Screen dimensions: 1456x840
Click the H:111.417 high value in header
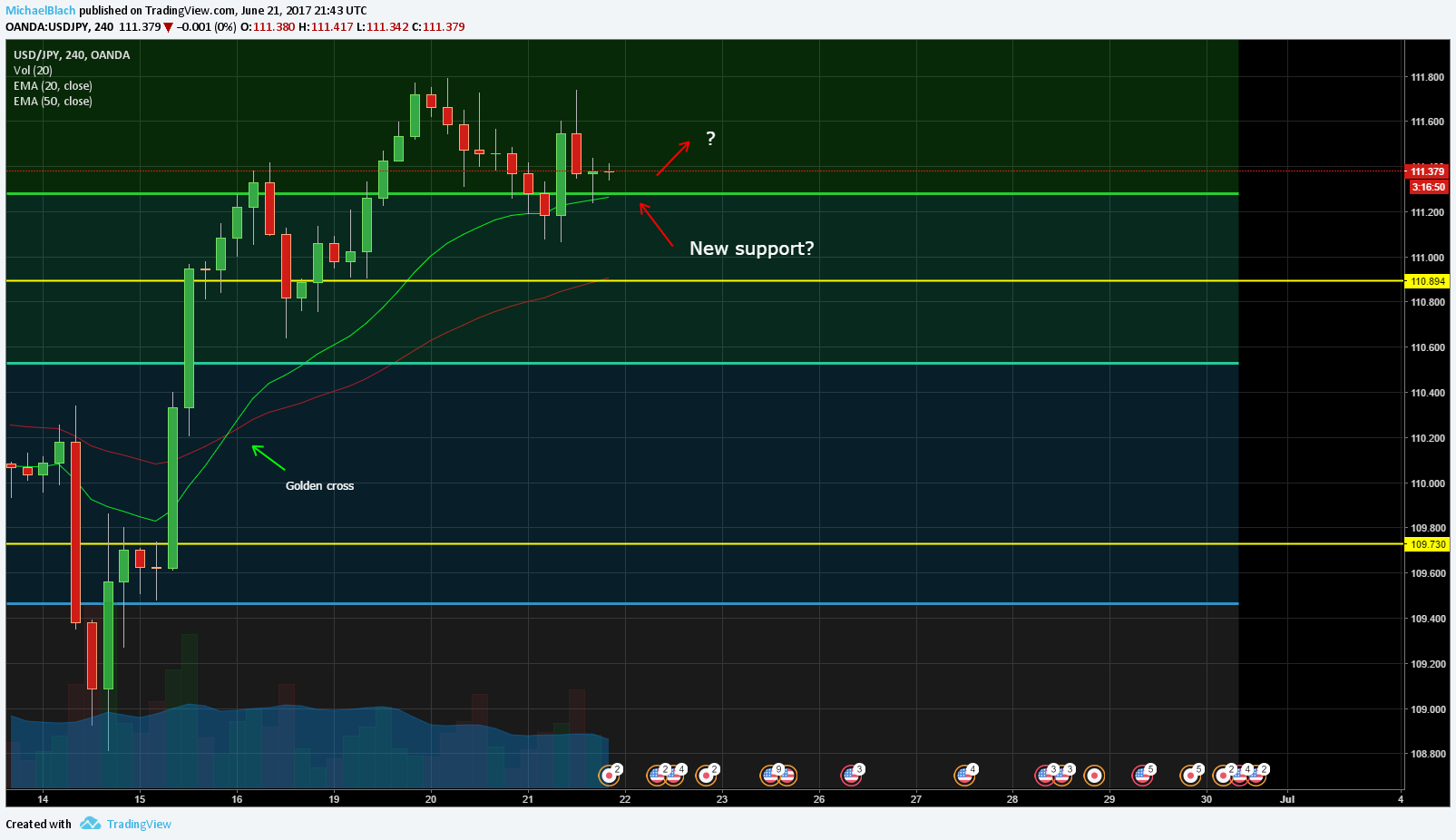click(326, 26)
